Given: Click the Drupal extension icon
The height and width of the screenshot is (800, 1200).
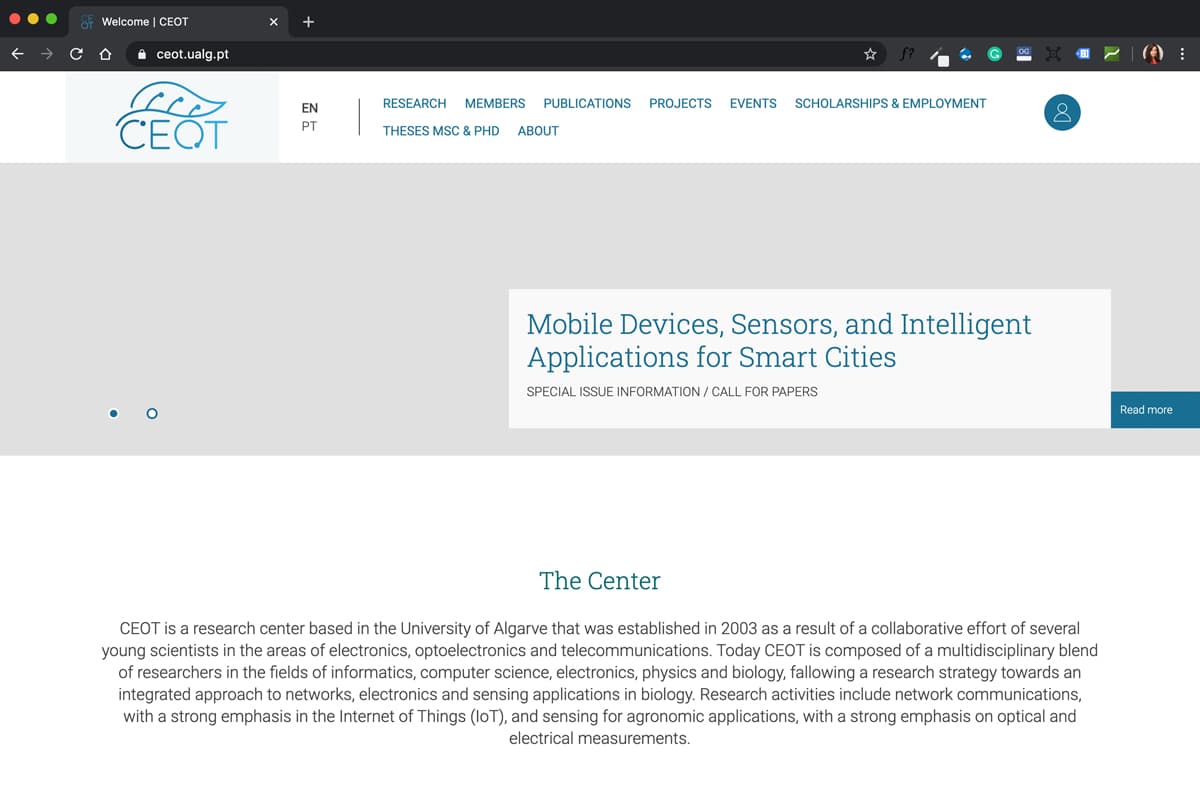Looking at the screenshot, I should (966, 54).
